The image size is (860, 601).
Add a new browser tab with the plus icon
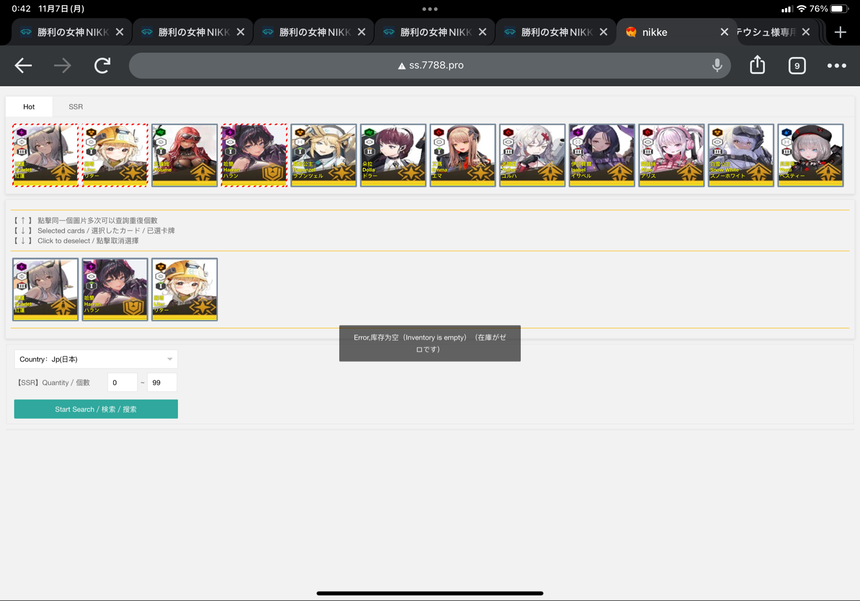(840, 32)
